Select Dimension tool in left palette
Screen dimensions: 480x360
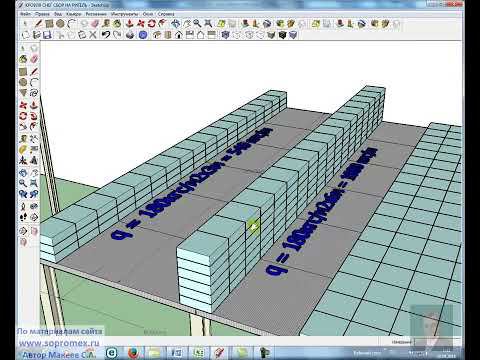(x=34, y=138)
